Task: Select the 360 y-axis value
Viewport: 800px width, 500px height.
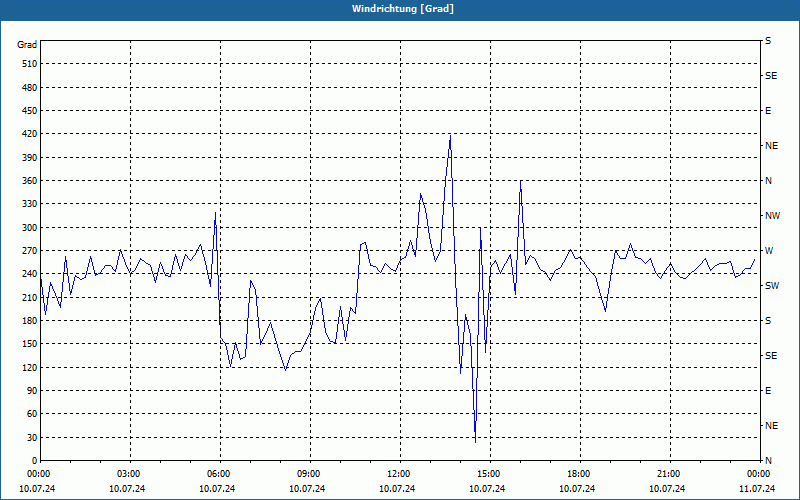Action: (30, 181)
